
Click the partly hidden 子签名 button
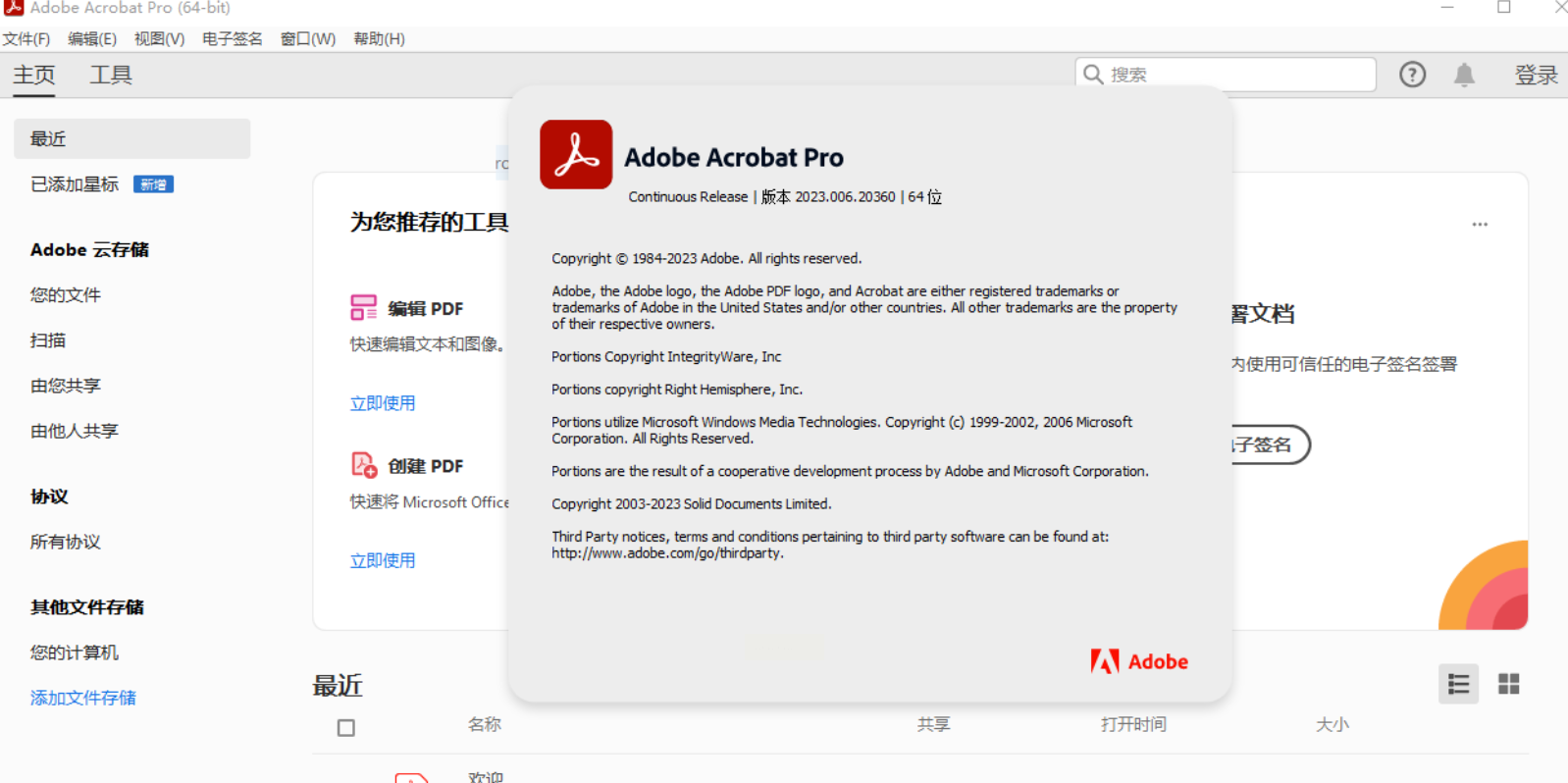1271,444
